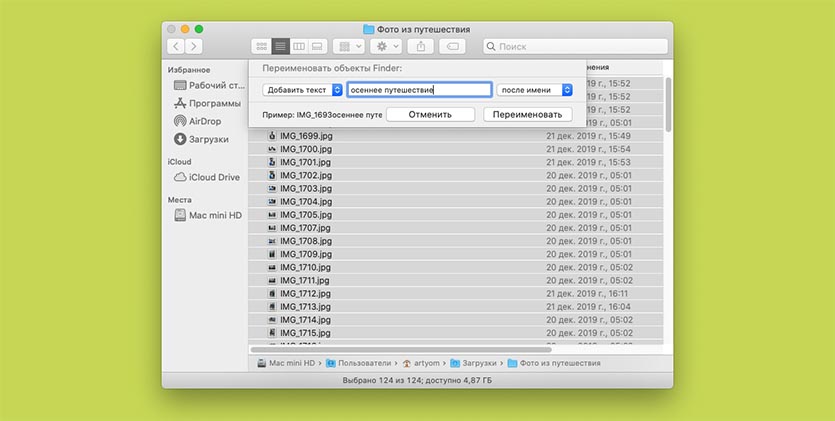The height and width of the screenshot is (421, 835).
Task: Open the 'Добавить текст' rename mode dropdown
Action: pyautogui.click(x=296, y=89)
